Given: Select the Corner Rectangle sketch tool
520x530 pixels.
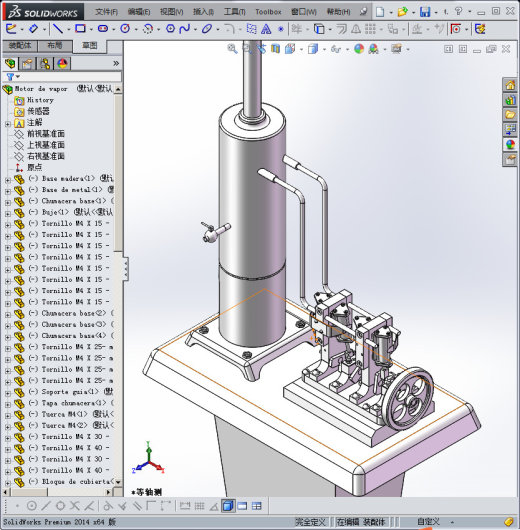Looking at the screenshot, I should (80, 29).
